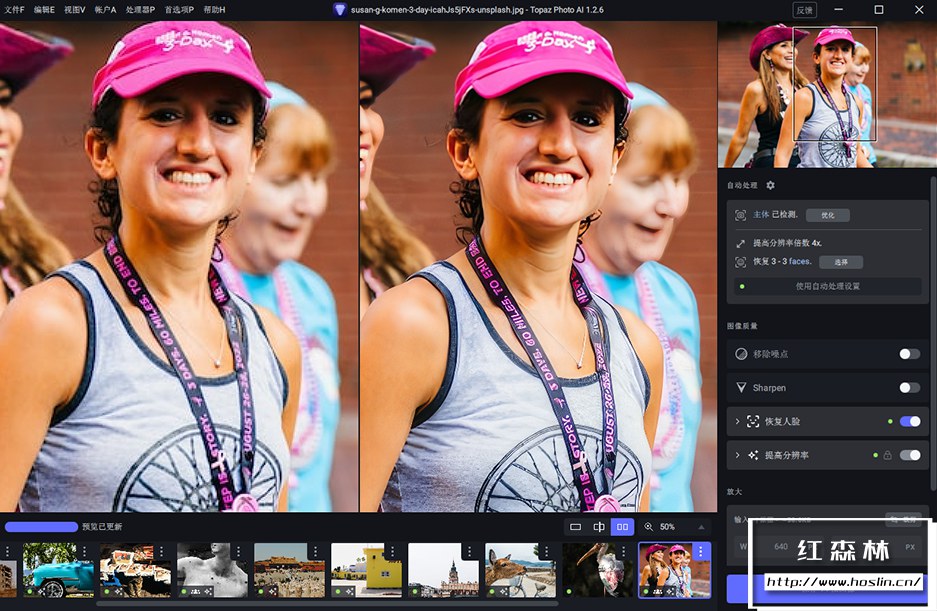Screen dimensions: 937x611
Task: Open the 编辑E menu
Action: pos(44,10)
